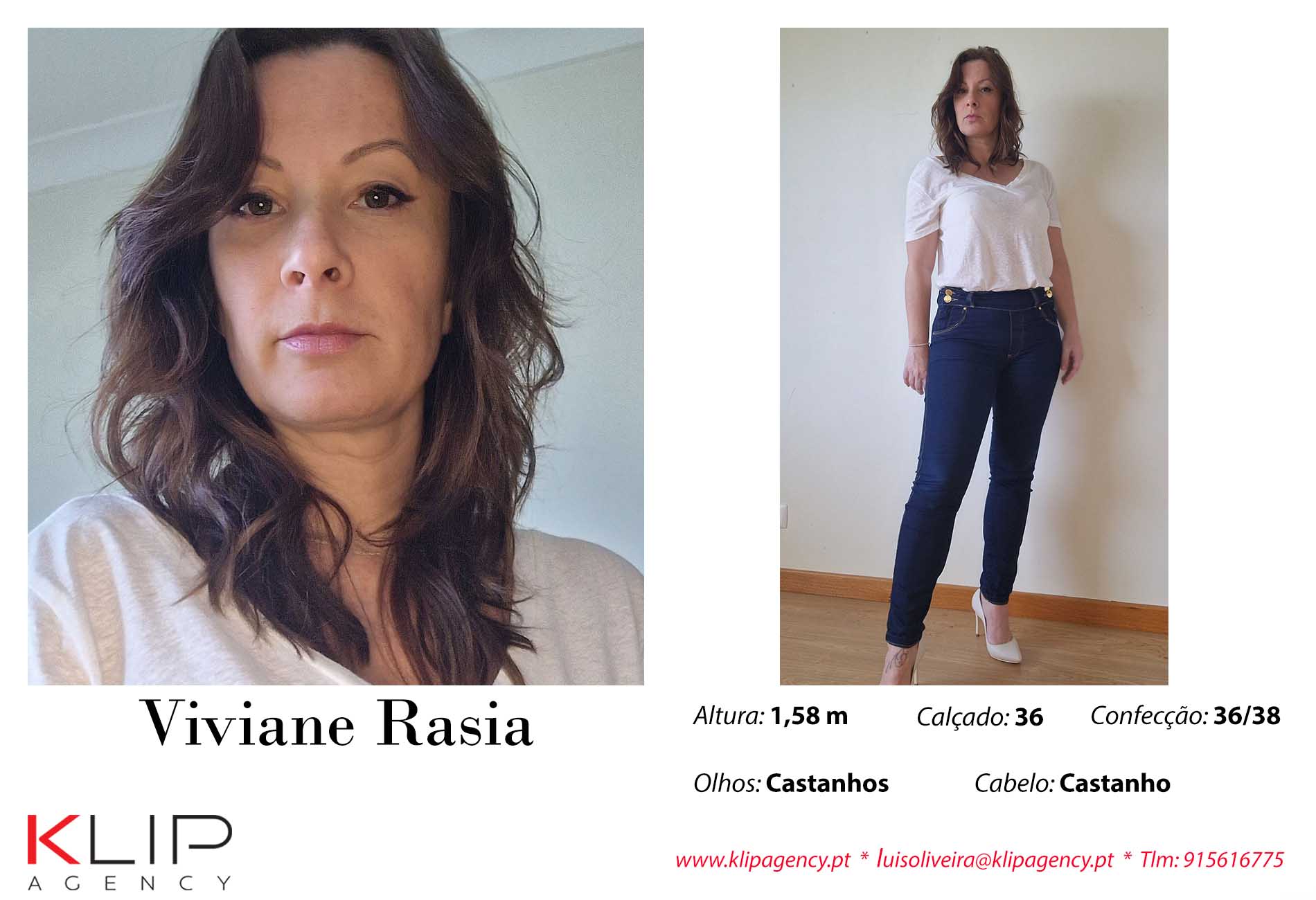This screenshot has width=1316, height=900.
Task: Select the close-up headshot photo
Action: (336, 357)
